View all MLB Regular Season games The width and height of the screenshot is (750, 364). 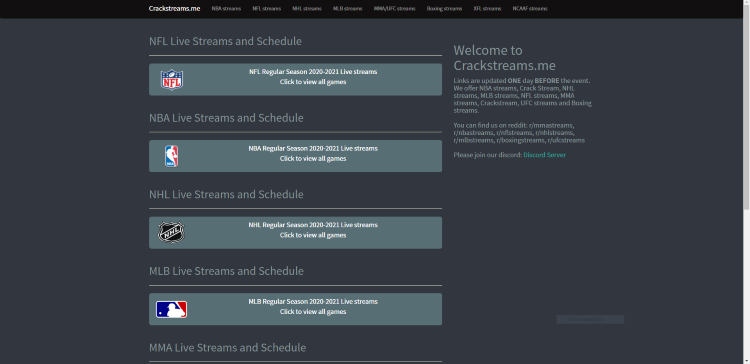click(x=295, y=309)
